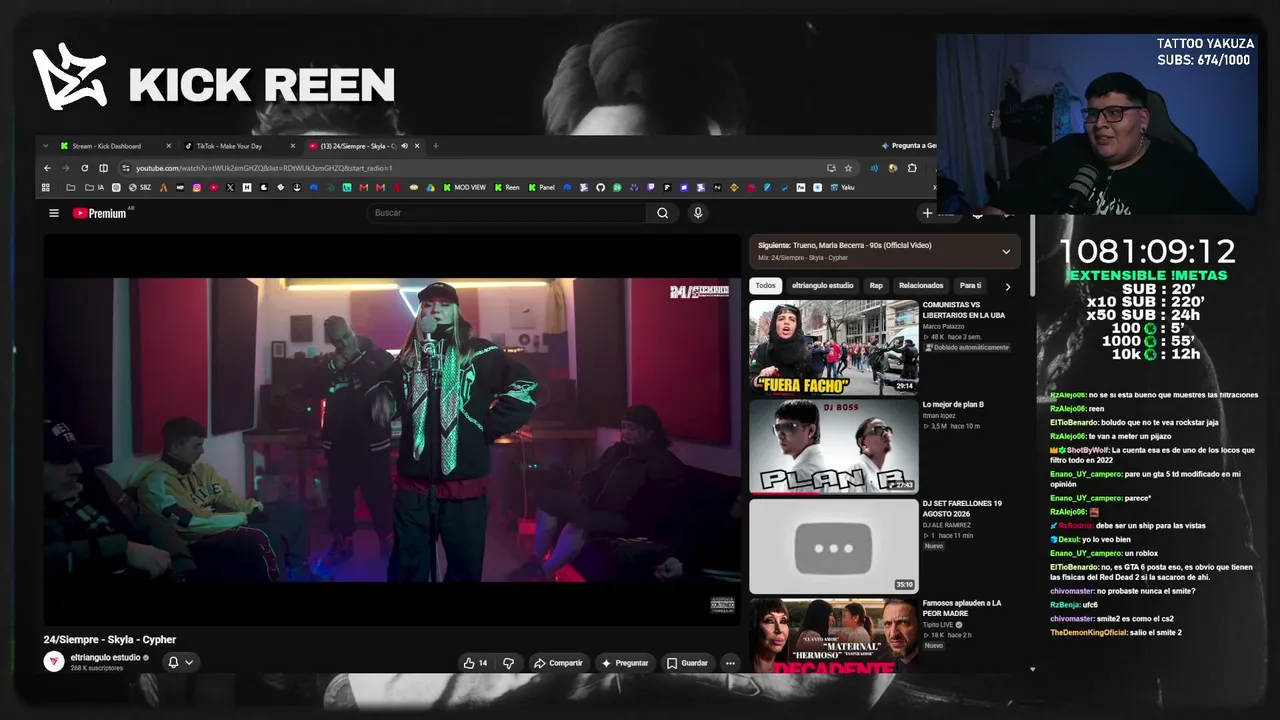This screenshot has width=1280, height=720.
Task: Bookmark this page with the star icon
Action: pos(848,168)
